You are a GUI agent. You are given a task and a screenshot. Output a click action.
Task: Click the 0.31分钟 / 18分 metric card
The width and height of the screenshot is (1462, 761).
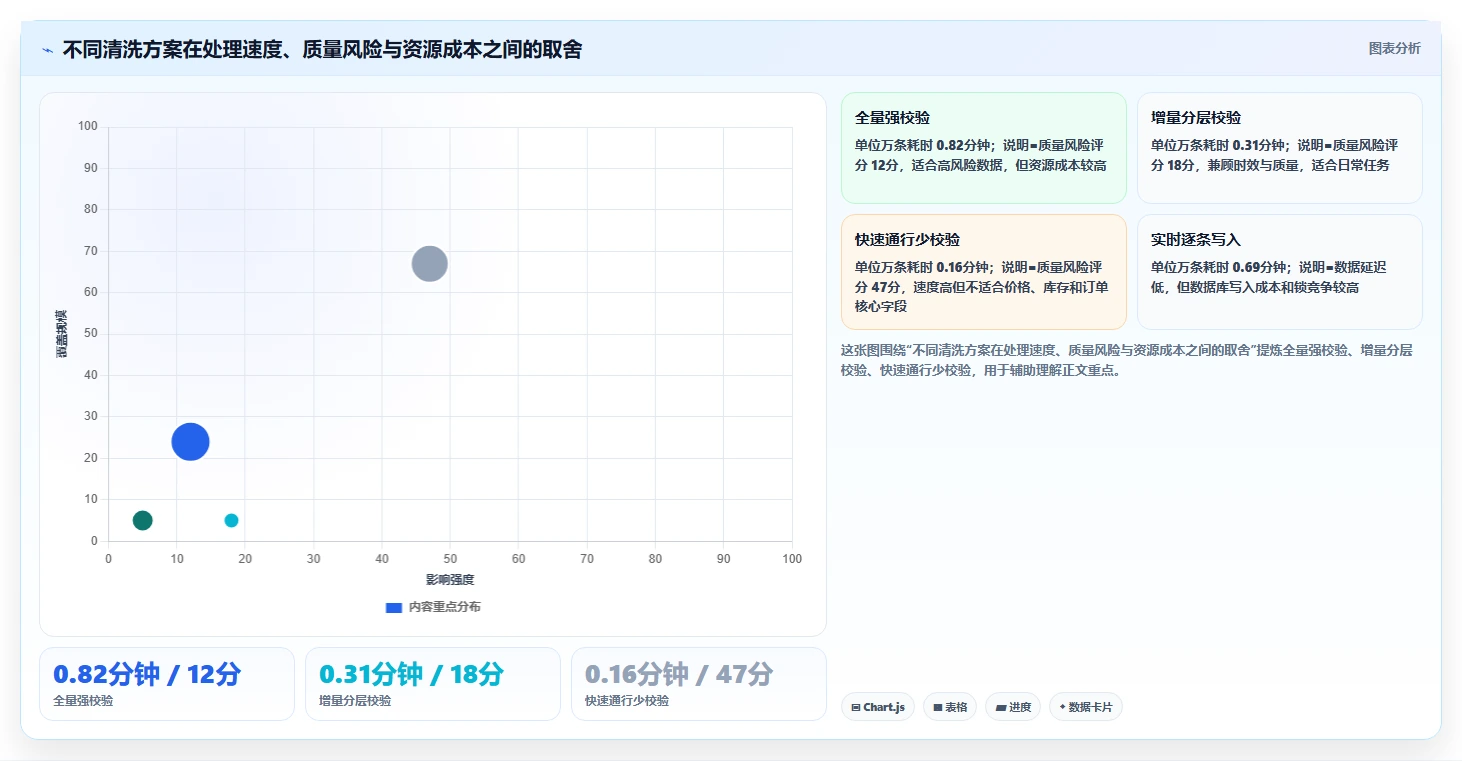click(433, 684)
